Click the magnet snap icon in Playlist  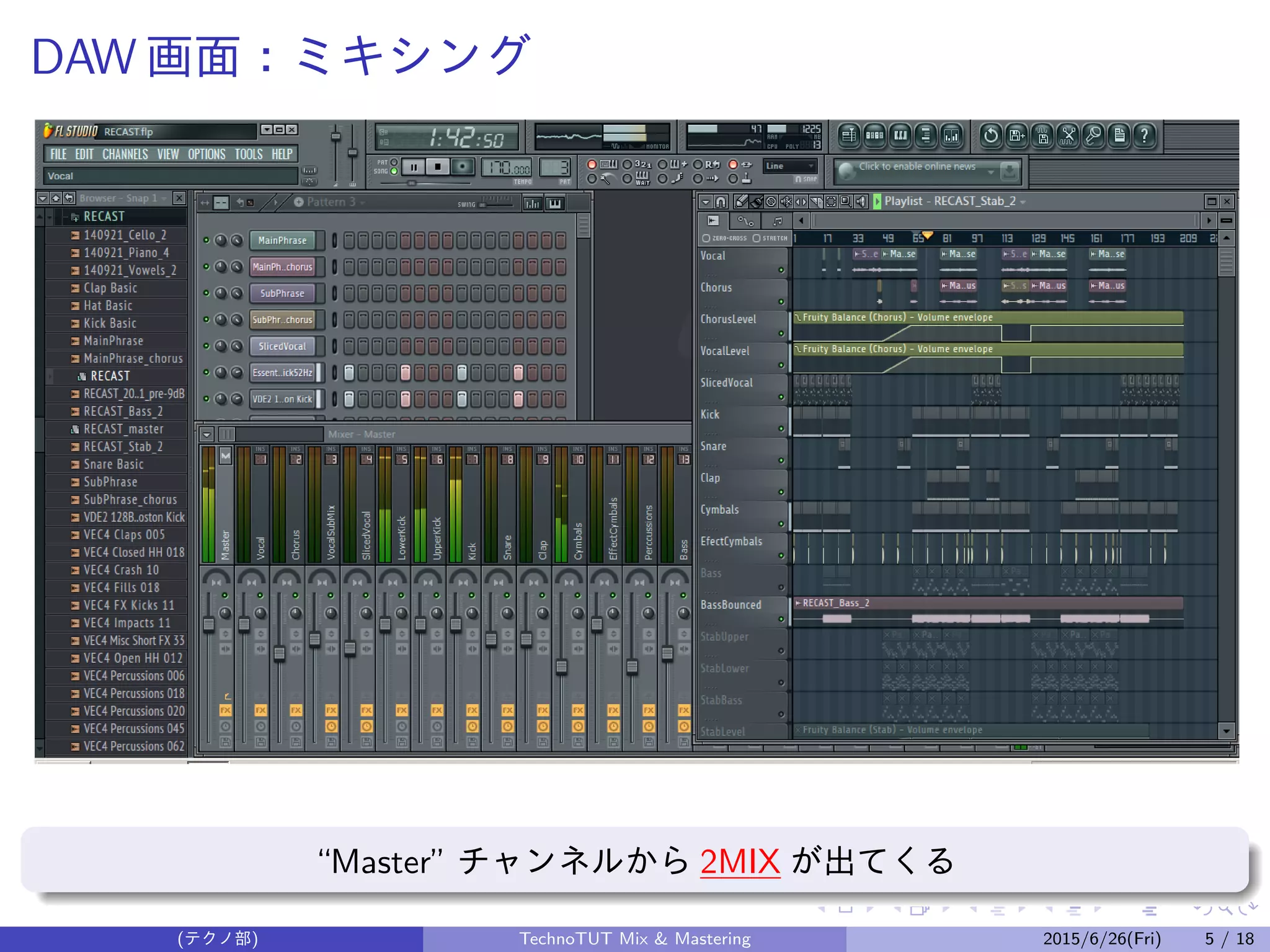coord(721,201)
